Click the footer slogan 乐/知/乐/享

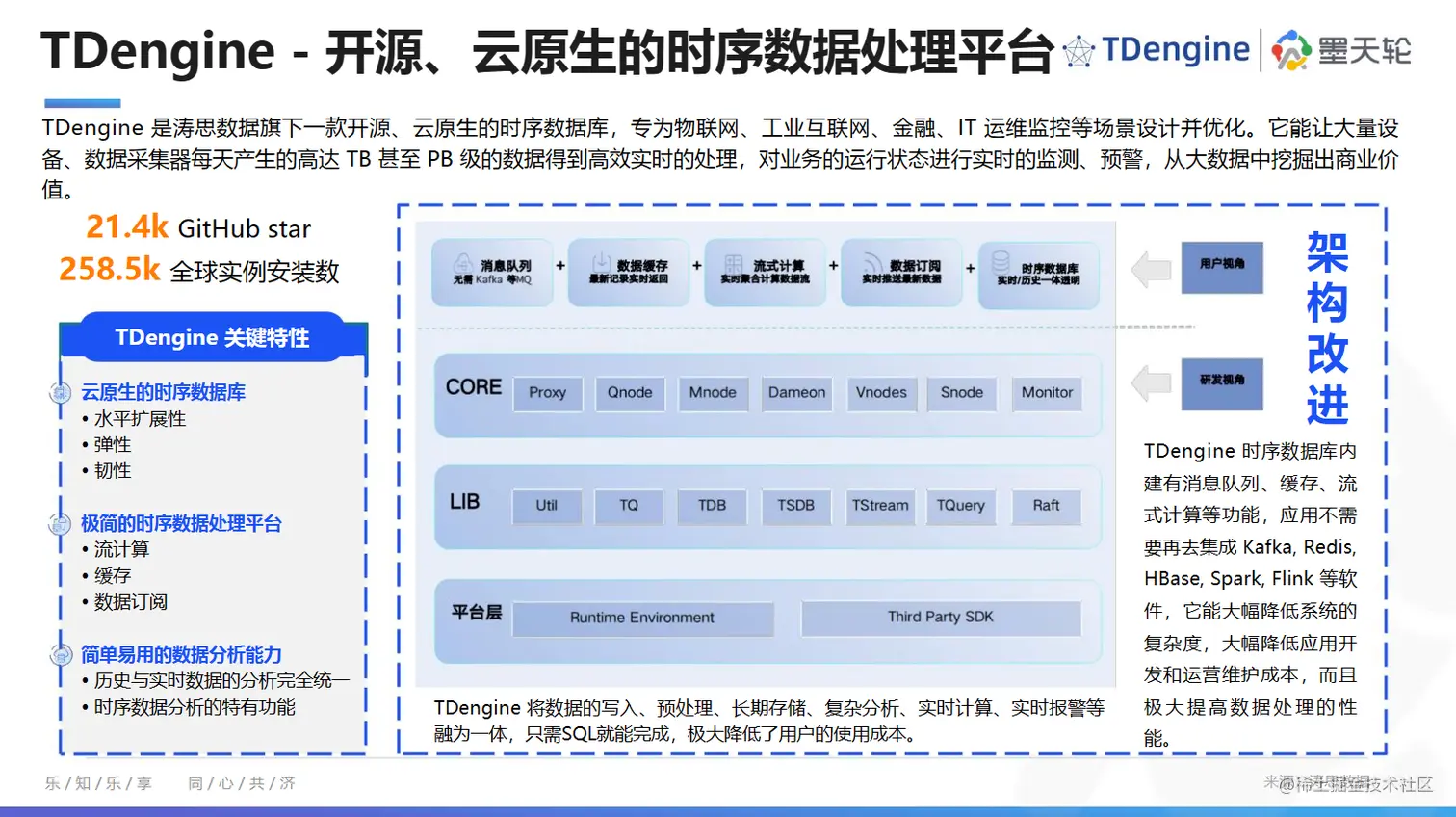tap(98, 783)
